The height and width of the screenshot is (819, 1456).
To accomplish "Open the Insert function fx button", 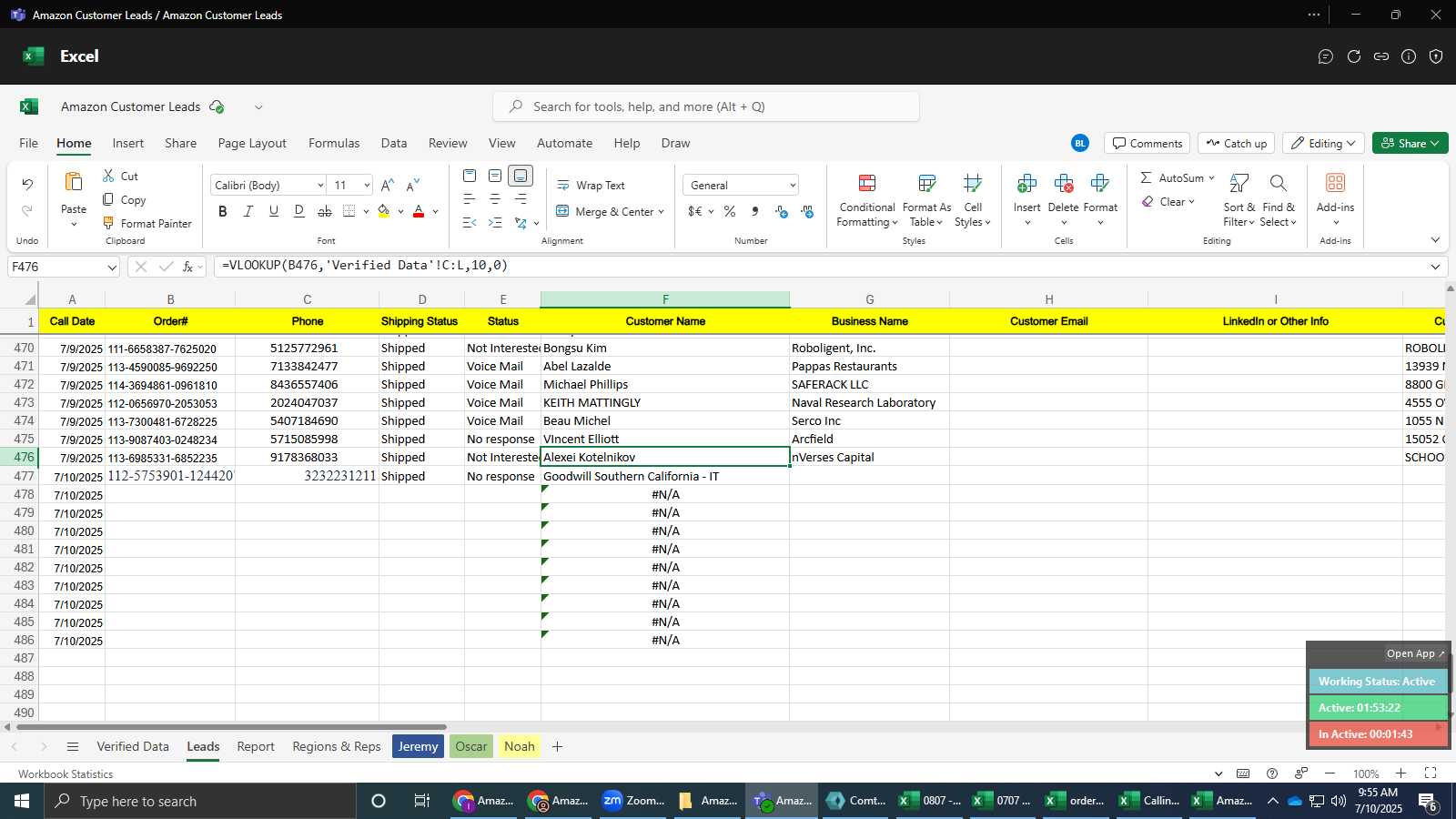I will [187, 267].
